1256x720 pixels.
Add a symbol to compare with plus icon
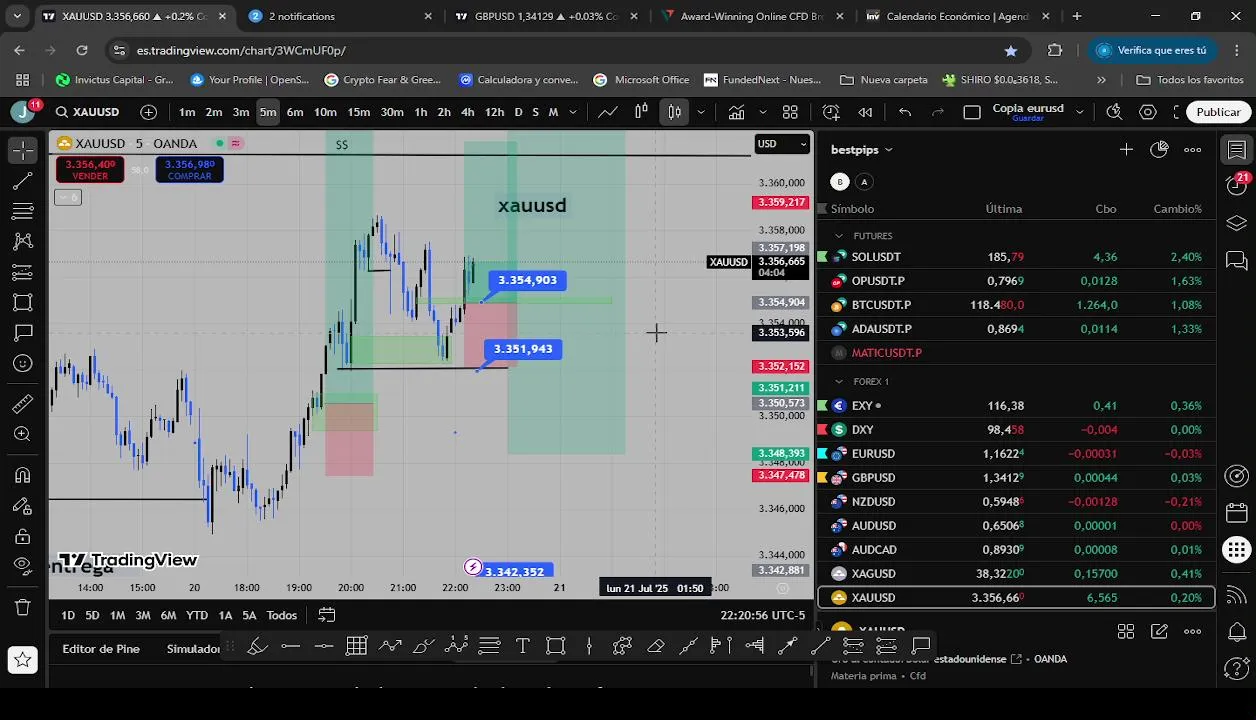click(x=149, y=112)
